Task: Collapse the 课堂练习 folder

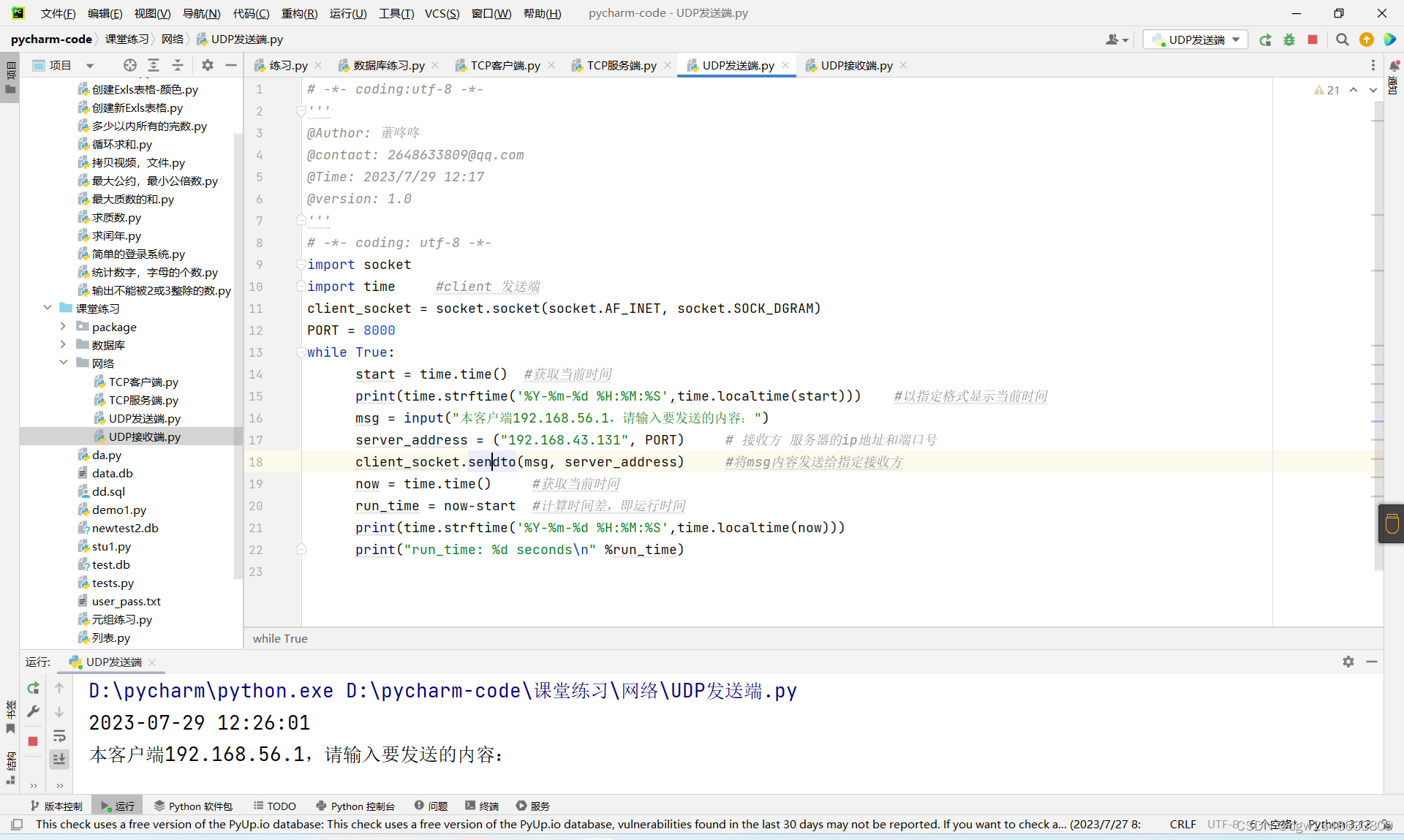Action: tap(48, 308)
